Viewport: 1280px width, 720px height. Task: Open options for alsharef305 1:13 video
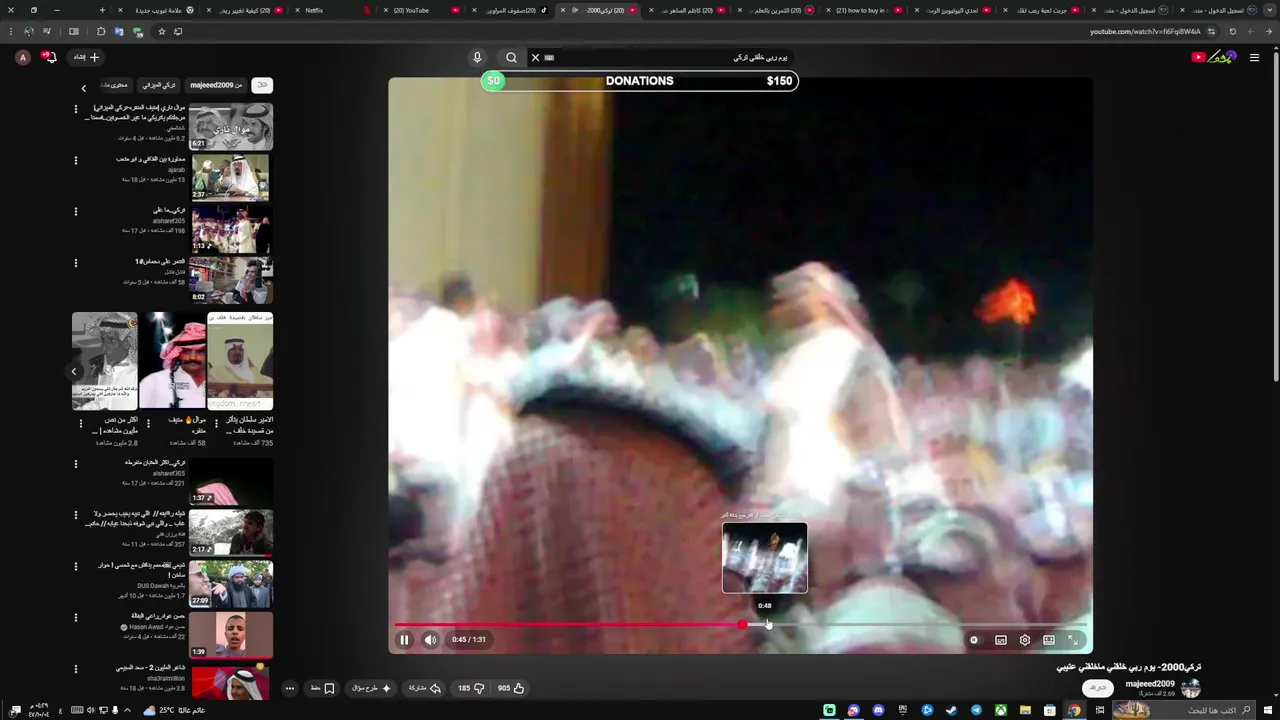75,211
